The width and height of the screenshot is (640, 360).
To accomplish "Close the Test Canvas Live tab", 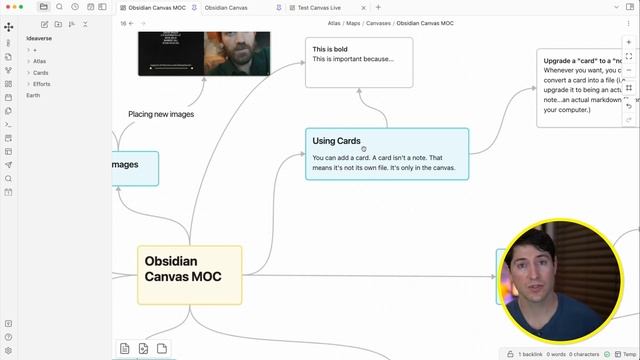I will click(364, 7).
